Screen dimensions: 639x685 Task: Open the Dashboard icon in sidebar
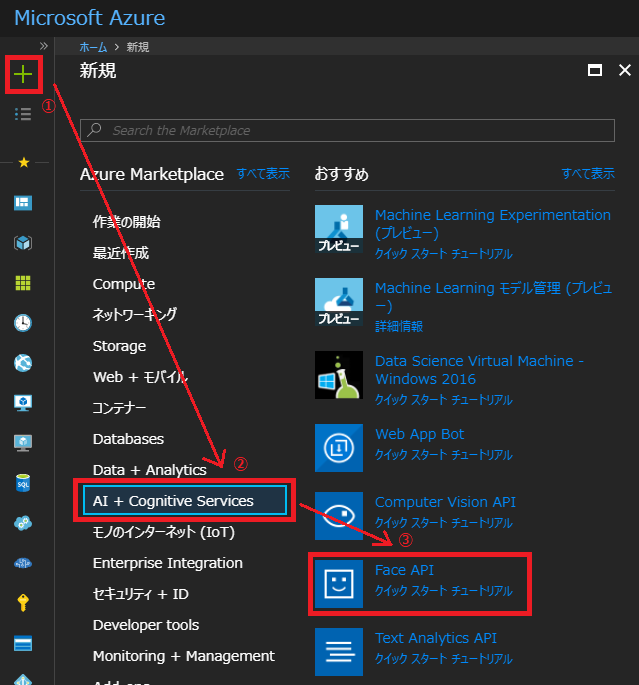point(23,203)
